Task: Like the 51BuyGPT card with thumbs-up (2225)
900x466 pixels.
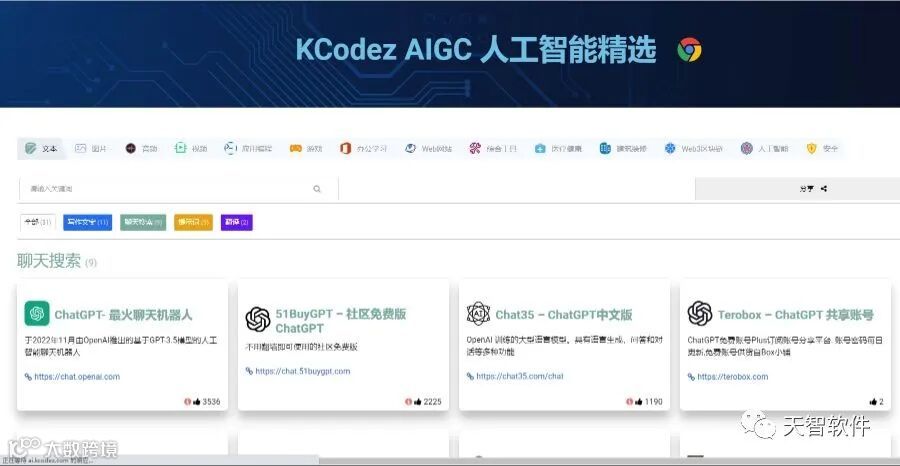Action: (x=418, y=402)
